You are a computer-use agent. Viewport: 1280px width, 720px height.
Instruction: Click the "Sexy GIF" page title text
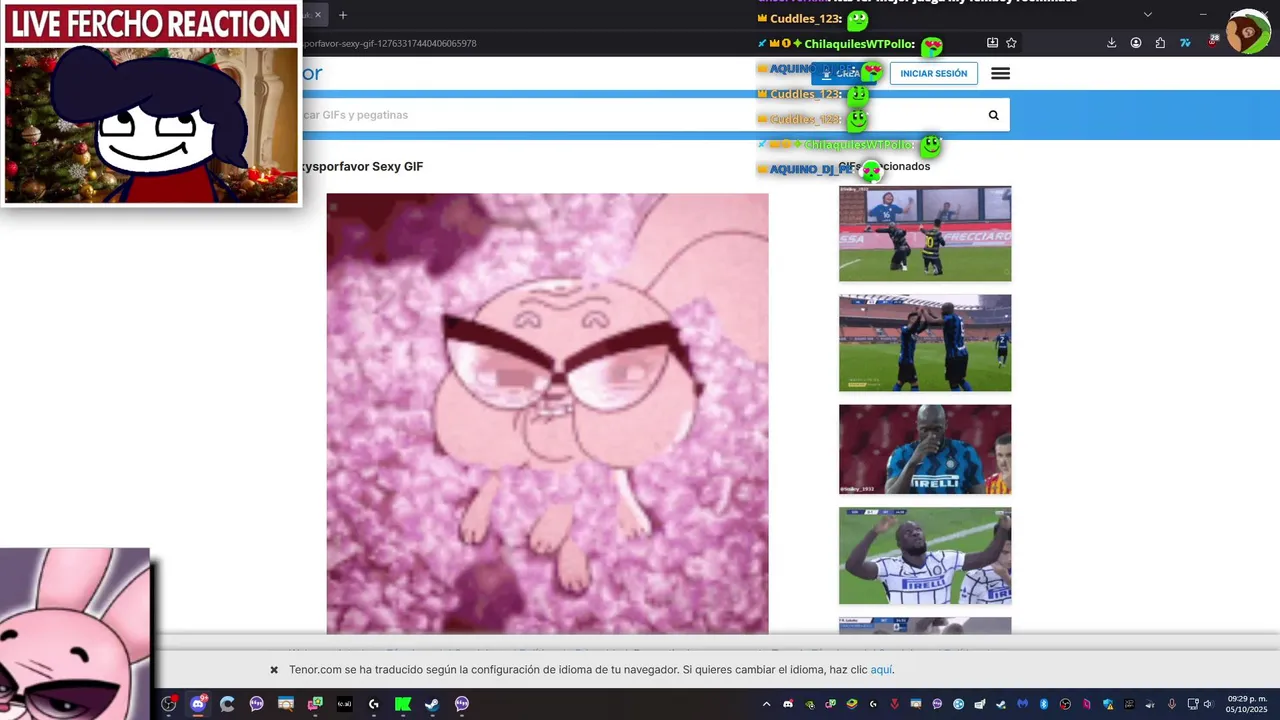tap(397, 167)
